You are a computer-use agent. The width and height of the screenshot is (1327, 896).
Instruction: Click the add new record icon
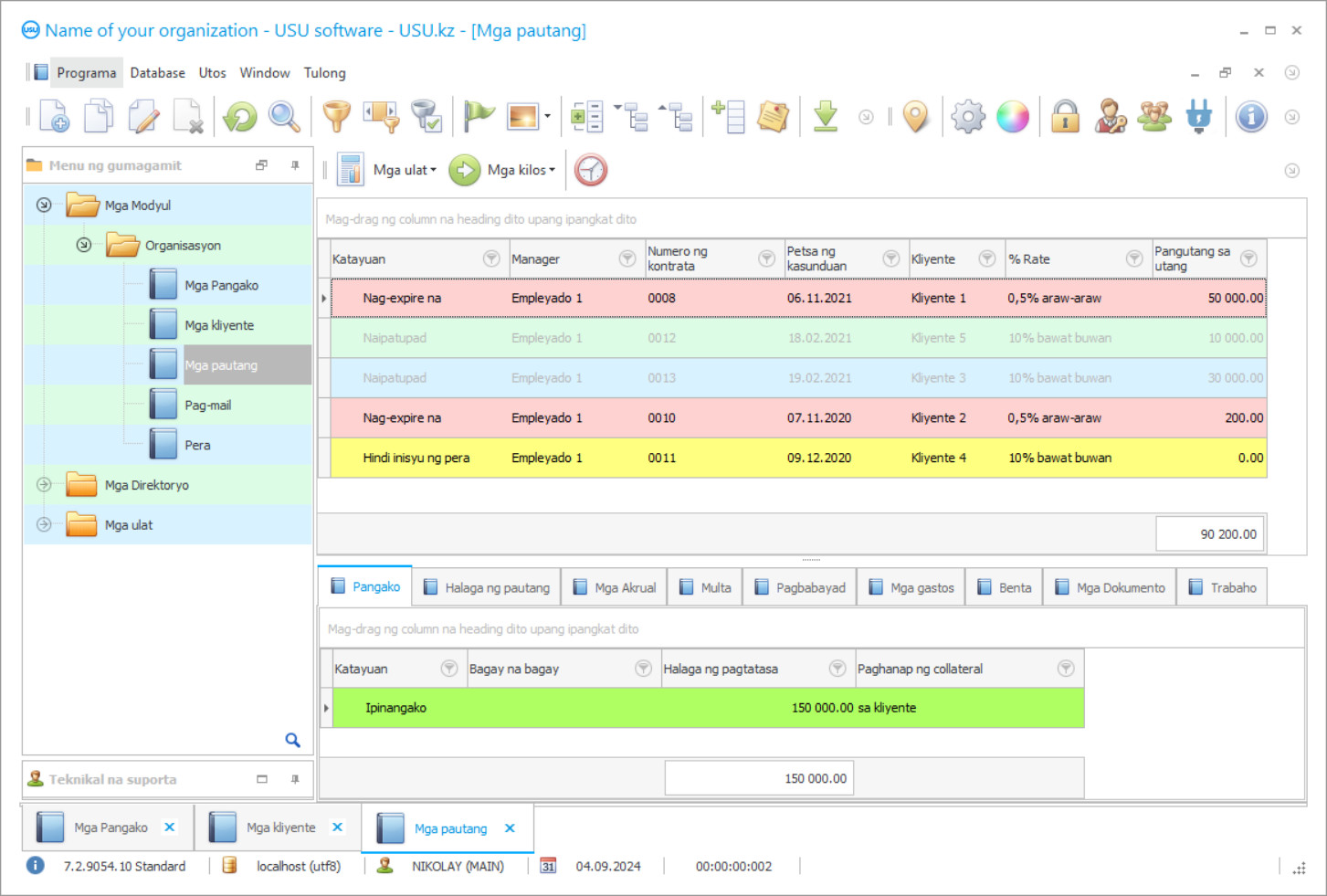tap(54, 116)
